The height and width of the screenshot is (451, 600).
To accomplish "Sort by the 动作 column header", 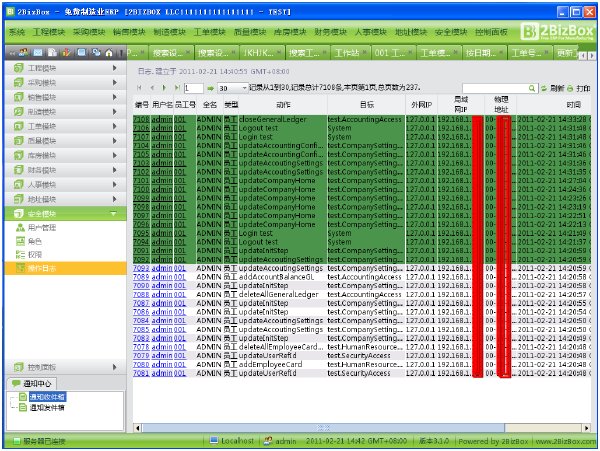I will click(283, 105).
